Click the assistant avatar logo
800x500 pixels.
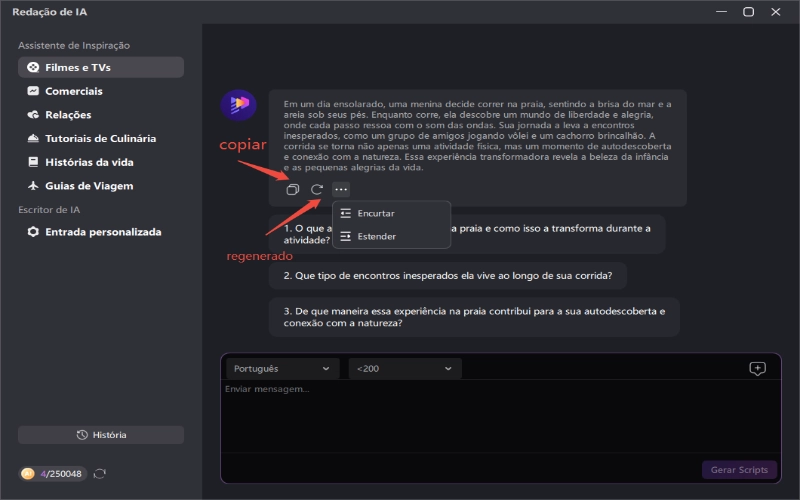238,105
